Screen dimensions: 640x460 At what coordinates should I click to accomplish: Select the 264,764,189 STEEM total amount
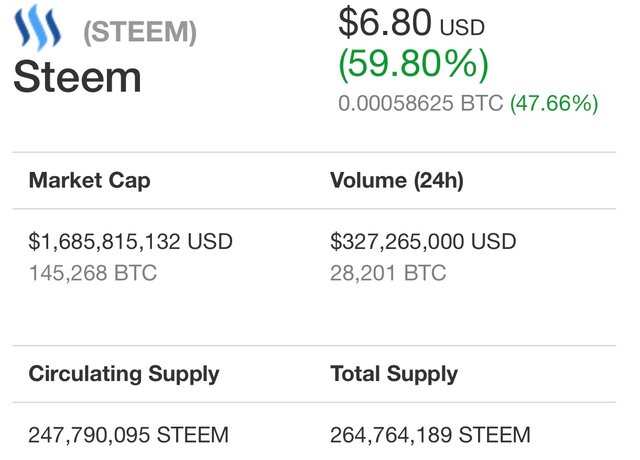pyautogui.click(x=430, y=435)
